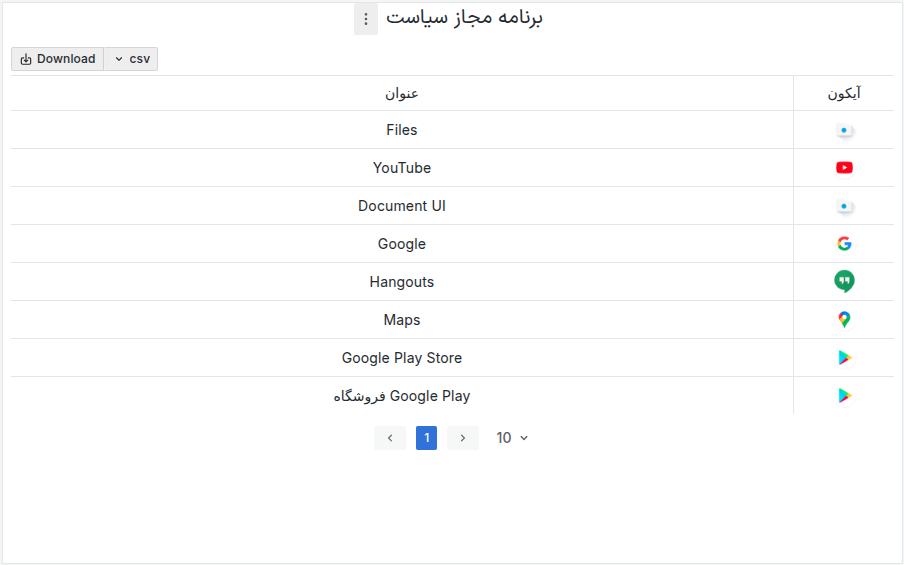Open the three-dot options menu
Screen dimensions: 904x565
(x=366, y=19)
